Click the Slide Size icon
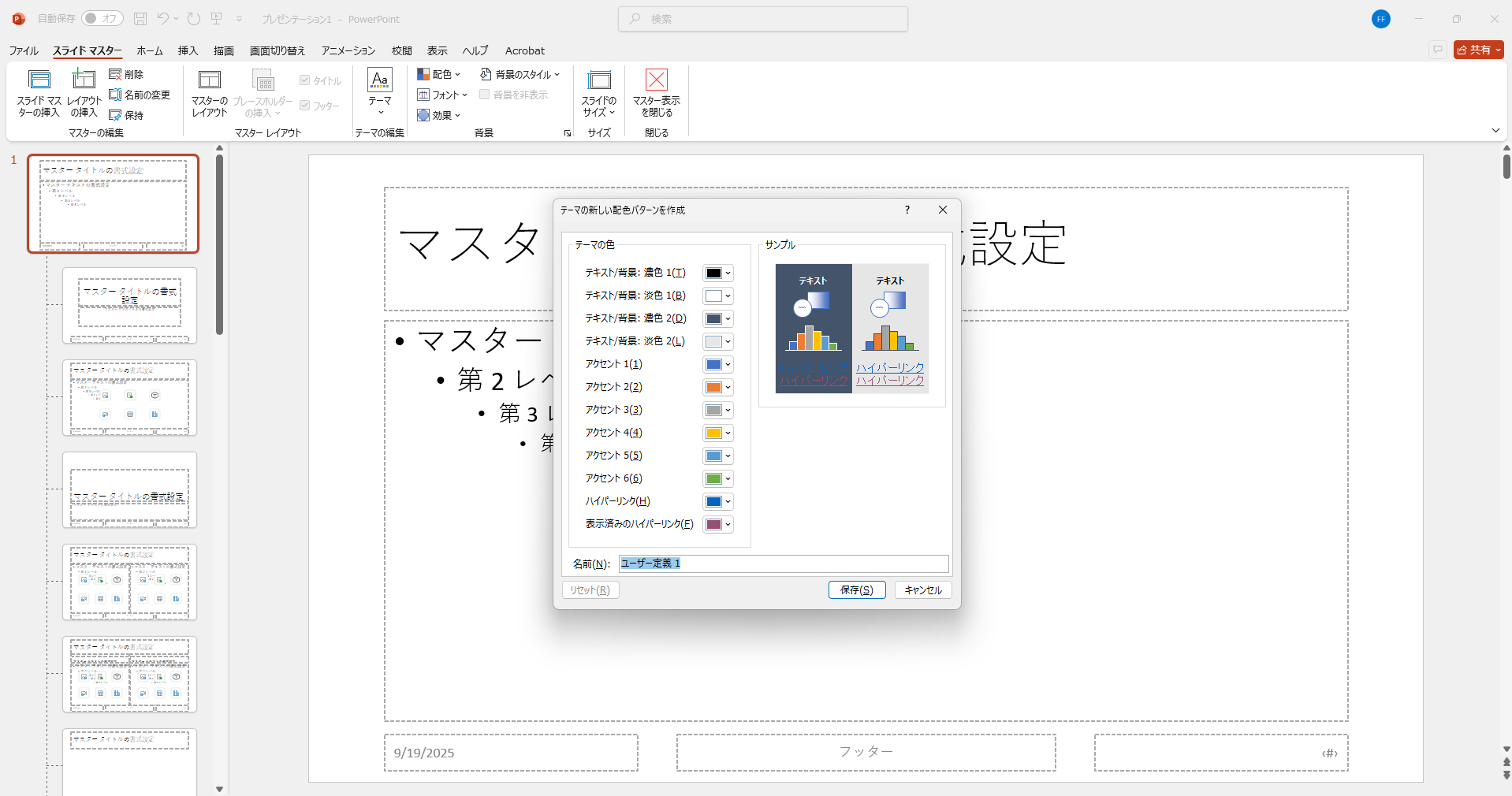The width and height of the screenshot is (1512, 796). point(599,80)
